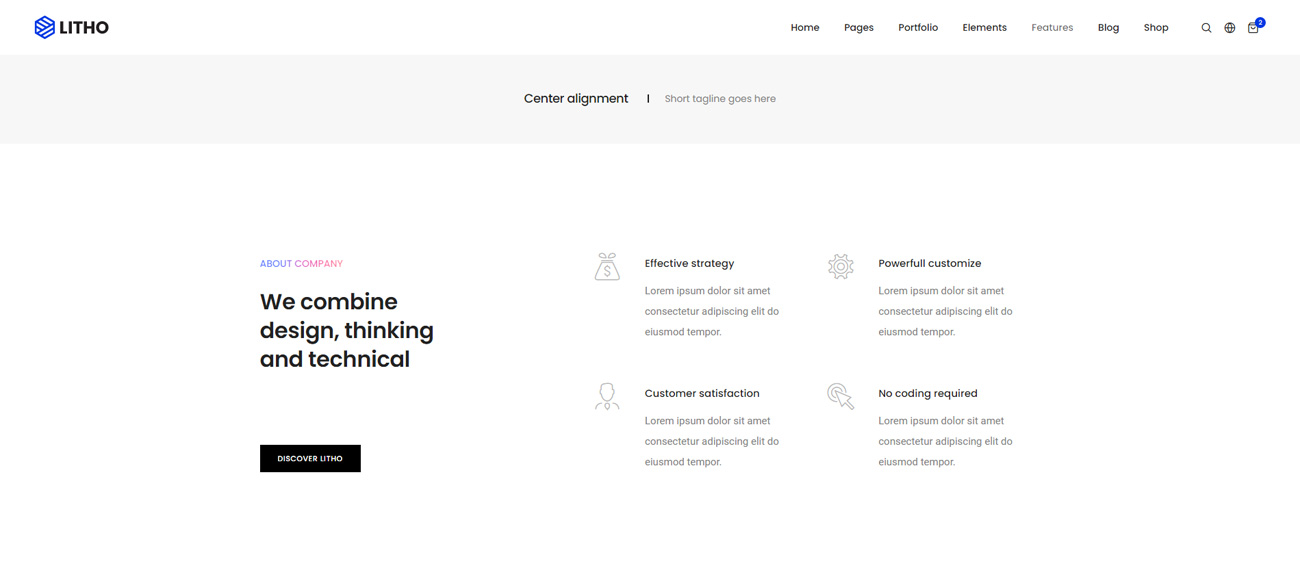Click the Litho logo in the header
The image size is (1300, 580).
click(72, 27)
